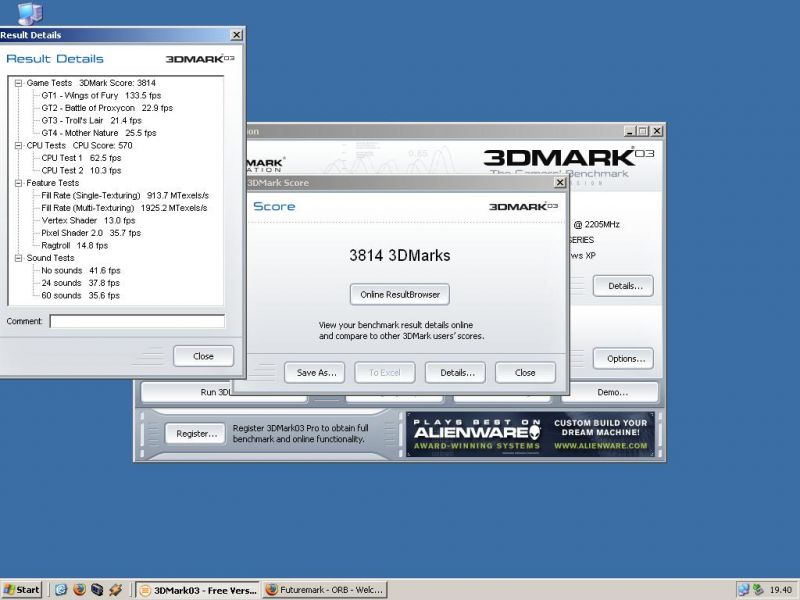Collapse the Sound Tests tree node
Image resolution: width=800 pixels, height=600 pixels.
pos(18,258)
